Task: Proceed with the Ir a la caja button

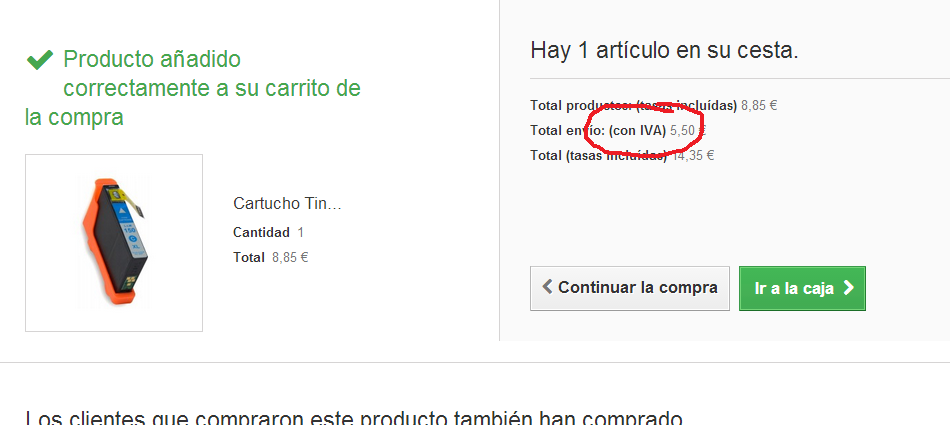Action: tap(802, 288)
